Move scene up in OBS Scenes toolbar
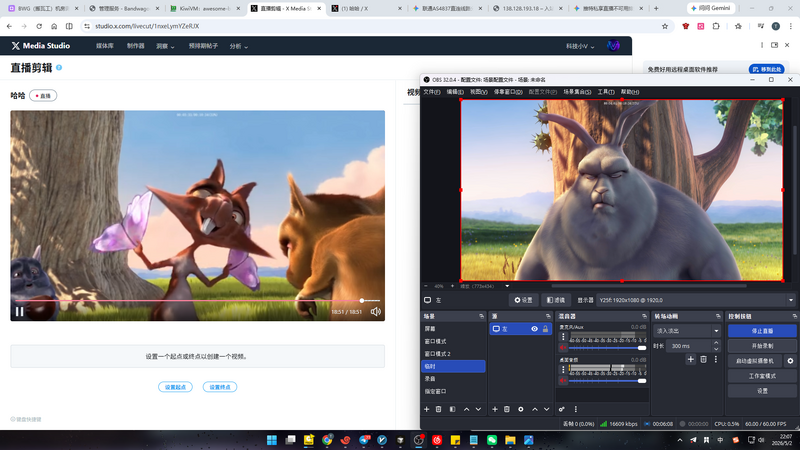 click(466, 409)
